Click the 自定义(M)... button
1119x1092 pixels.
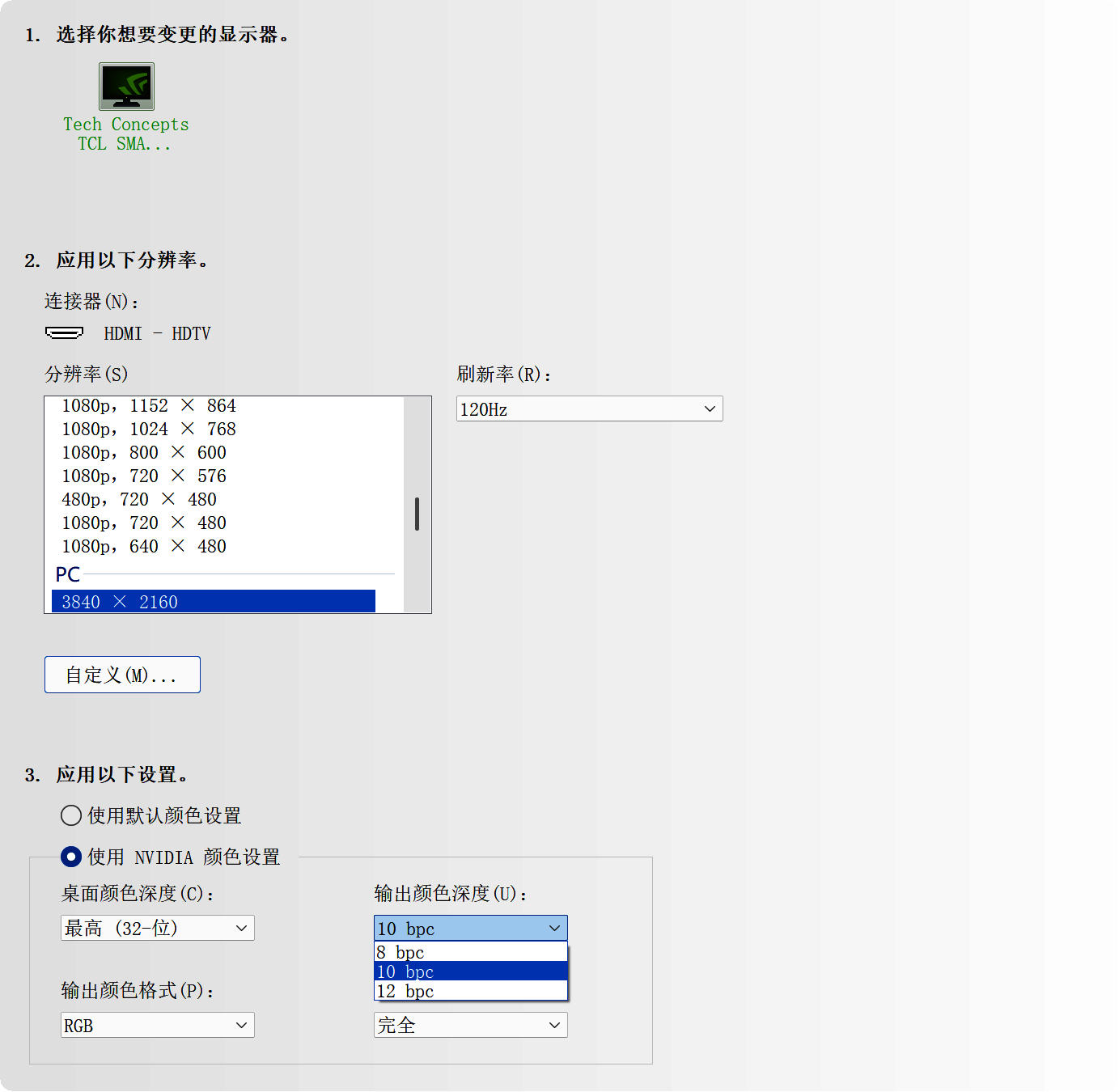click(122, 674)
